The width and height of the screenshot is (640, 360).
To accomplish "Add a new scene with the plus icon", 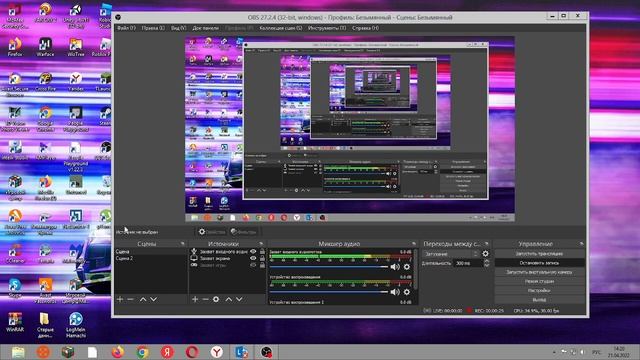I will pos(120,299).
